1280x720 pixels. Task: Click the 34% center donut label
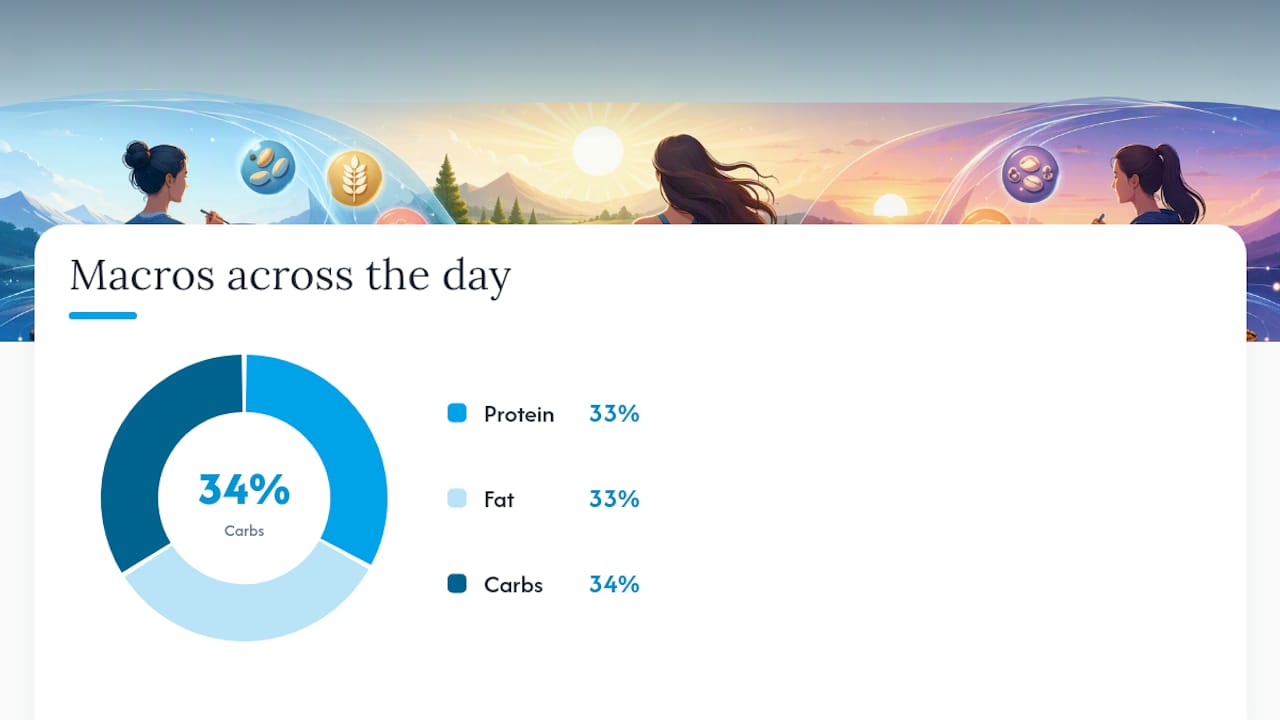244,490
